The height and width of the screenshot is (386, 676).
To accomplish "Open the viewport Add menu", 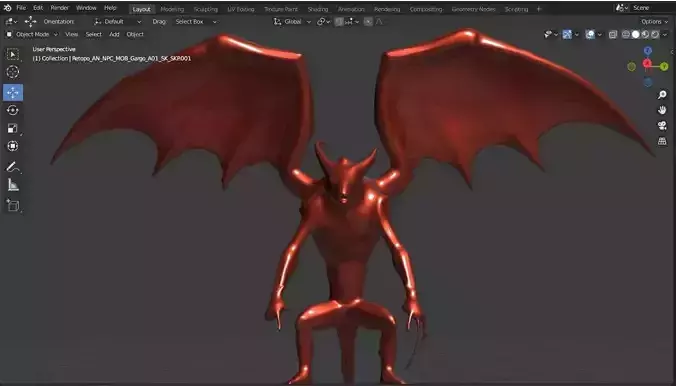I will pyautogui.click(x=114, y=35).
